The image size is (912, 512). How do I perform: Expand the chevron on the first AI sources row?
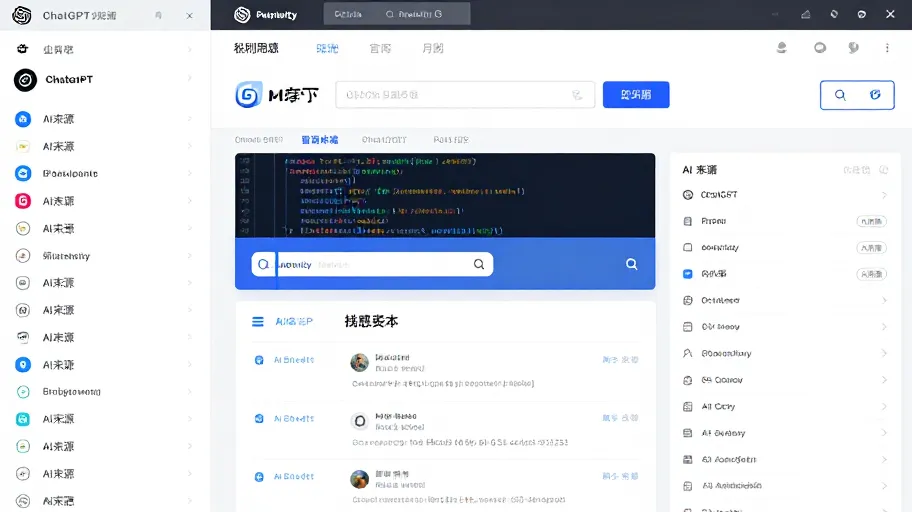pos(884,195)
